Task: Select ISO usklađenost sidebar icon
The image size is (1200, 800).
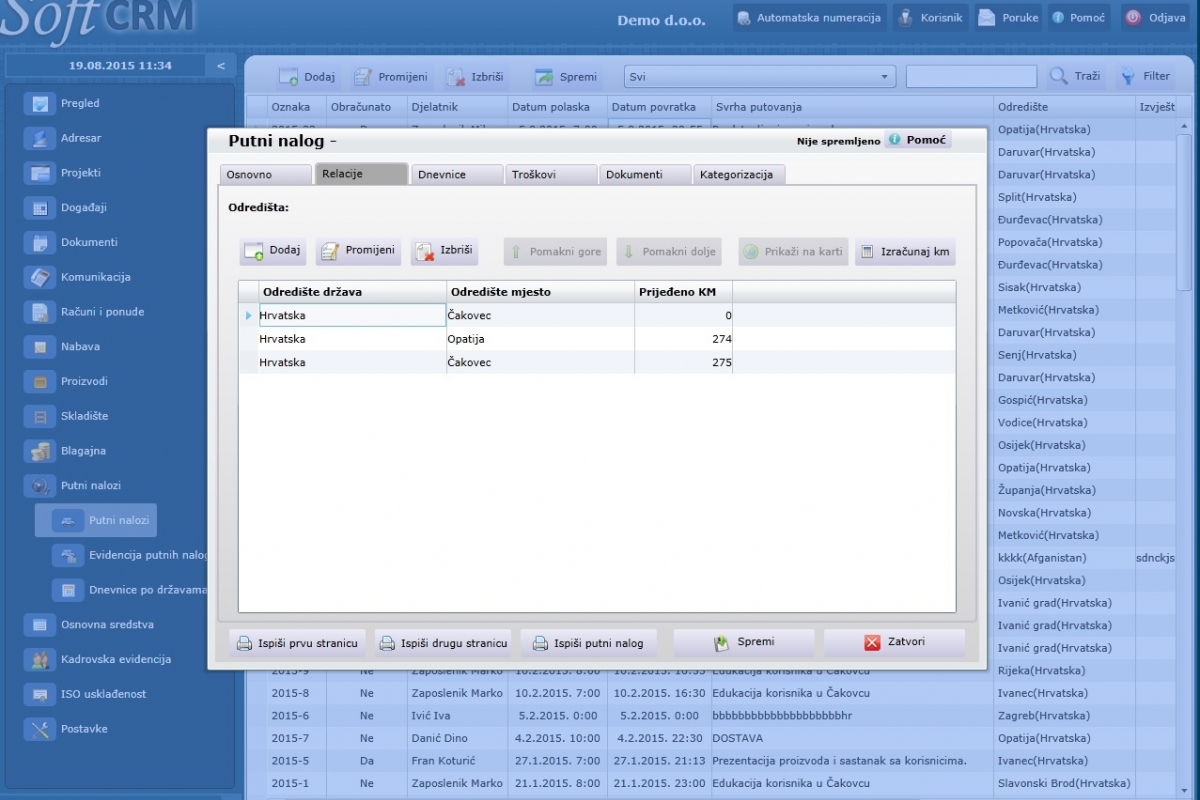Action: 41,694
